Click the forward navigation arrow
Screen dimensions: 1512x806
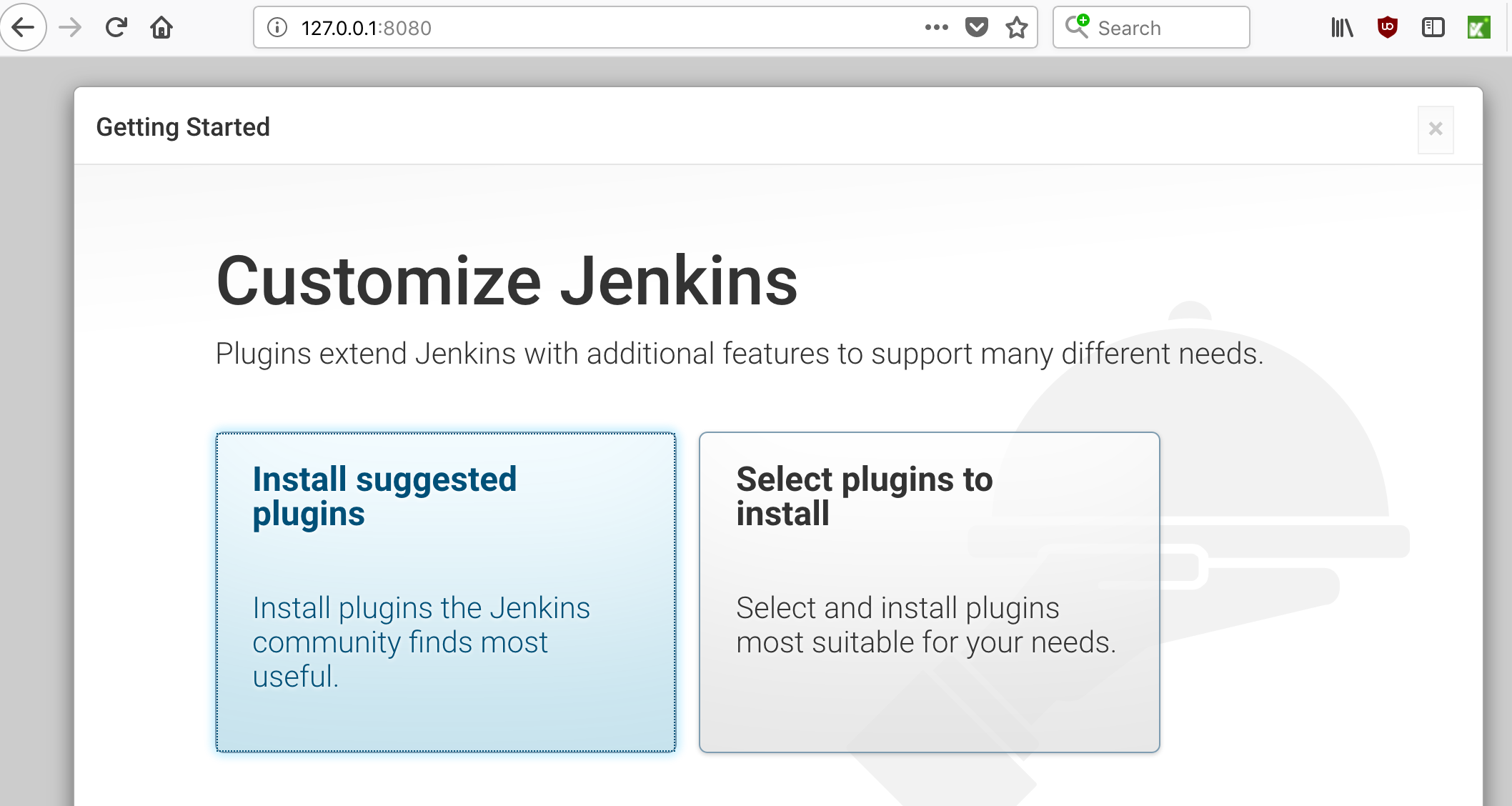coord(70,28)
